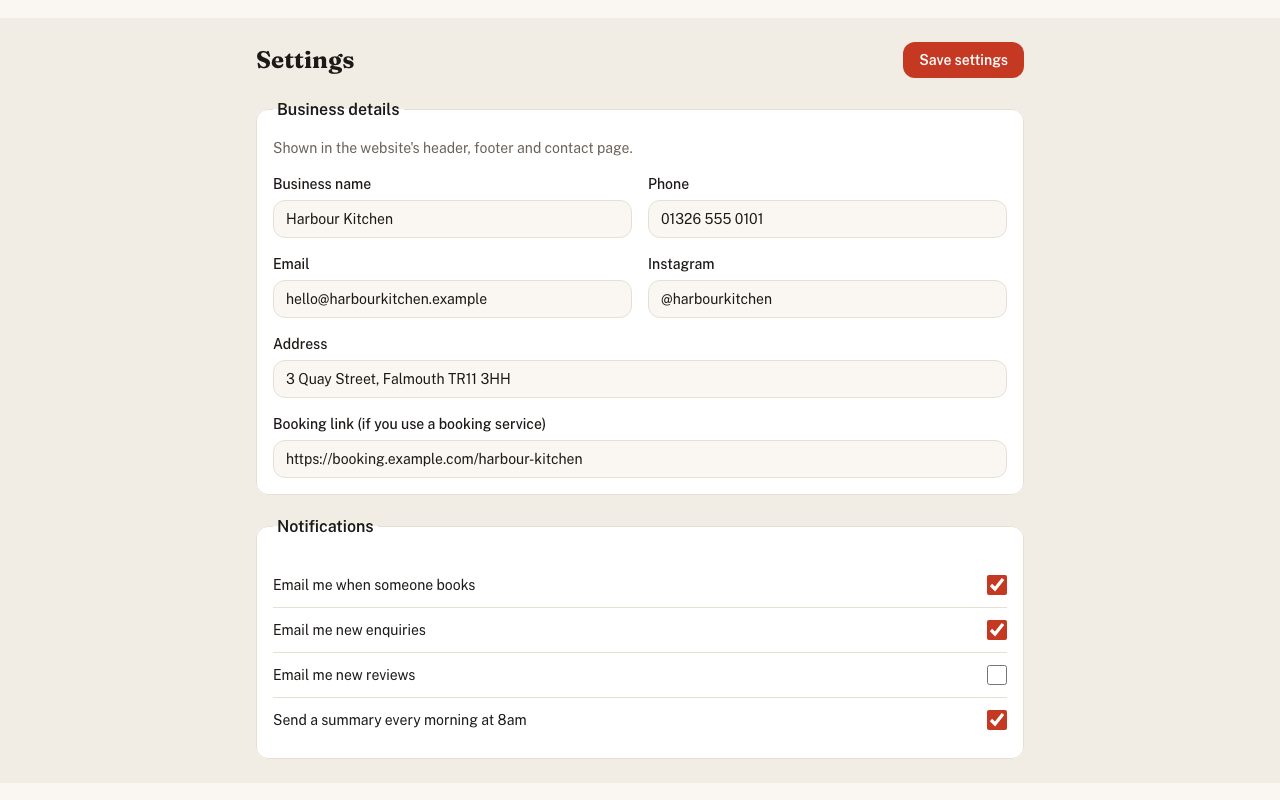The height and width of the screenshot is (800, 1280).
Task: Click the 'Phone' field label
Action: click(x=668, y=184)
